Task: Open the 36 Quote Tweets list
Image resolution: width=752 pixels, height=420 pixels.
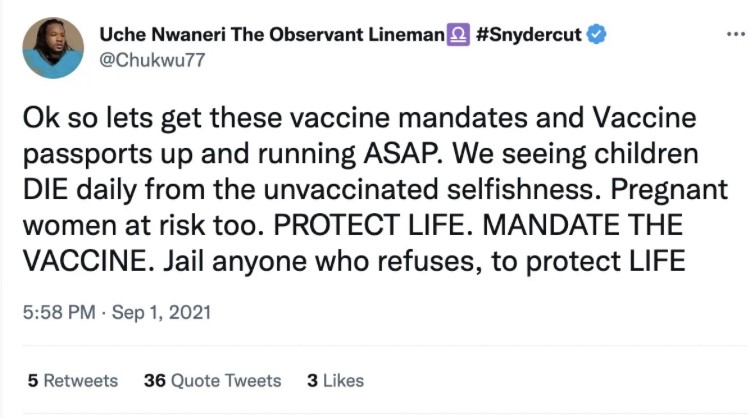Action: coord(213,380)
